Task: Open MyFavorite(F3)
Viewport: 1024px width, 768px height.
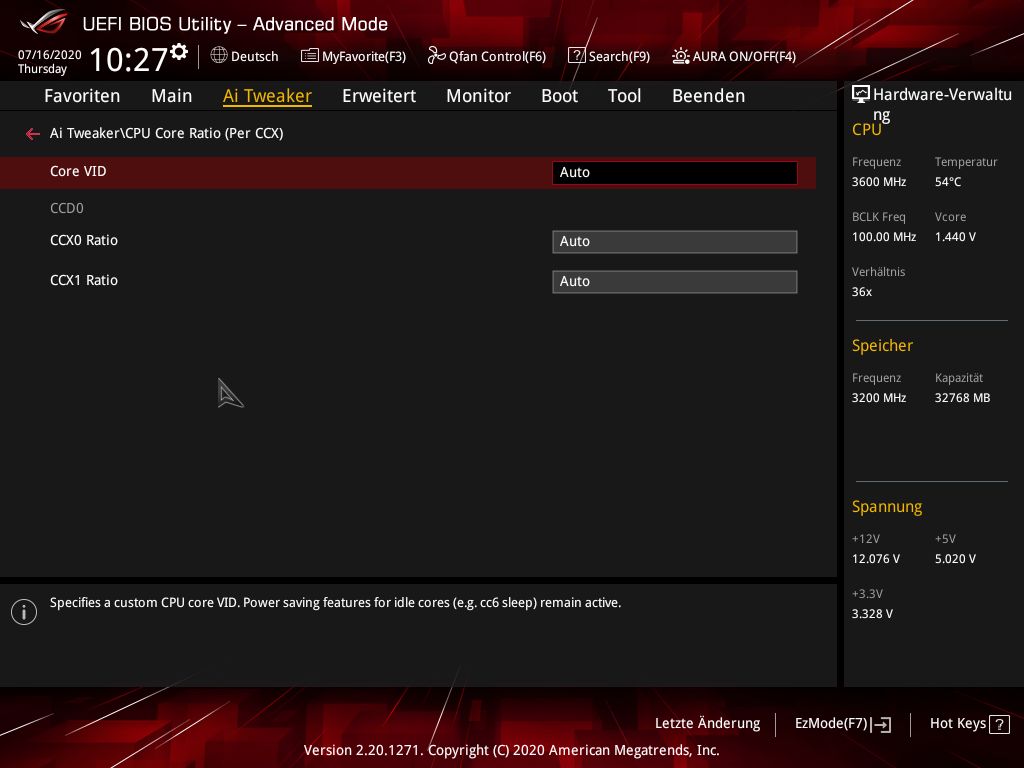Action: [353, 56]
